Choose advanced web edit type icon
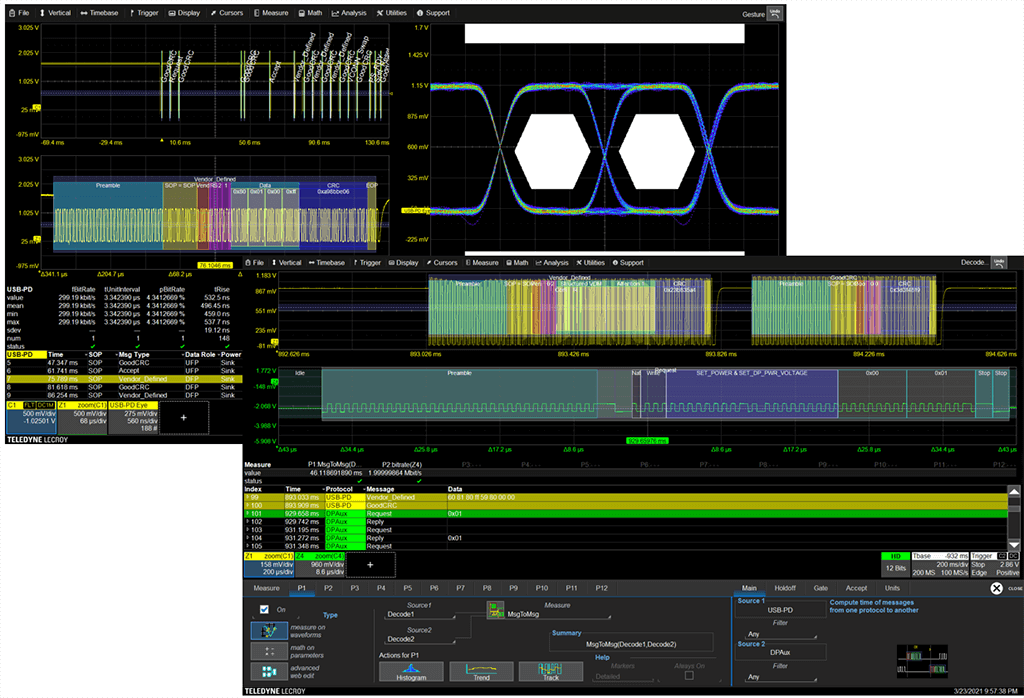 (x=268, y=673)
